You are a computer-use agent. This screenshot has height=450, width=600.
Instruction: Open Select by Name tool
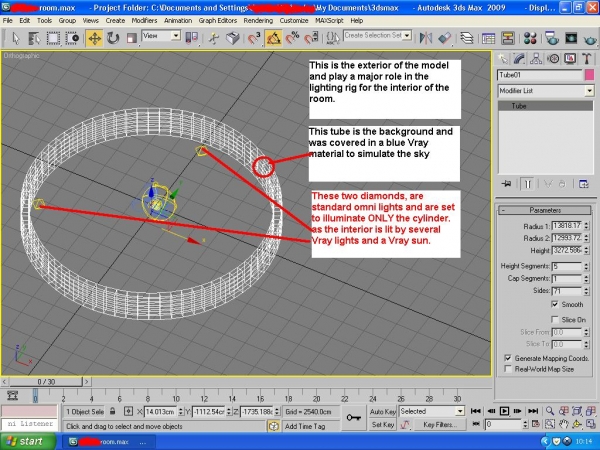(34, 38)
